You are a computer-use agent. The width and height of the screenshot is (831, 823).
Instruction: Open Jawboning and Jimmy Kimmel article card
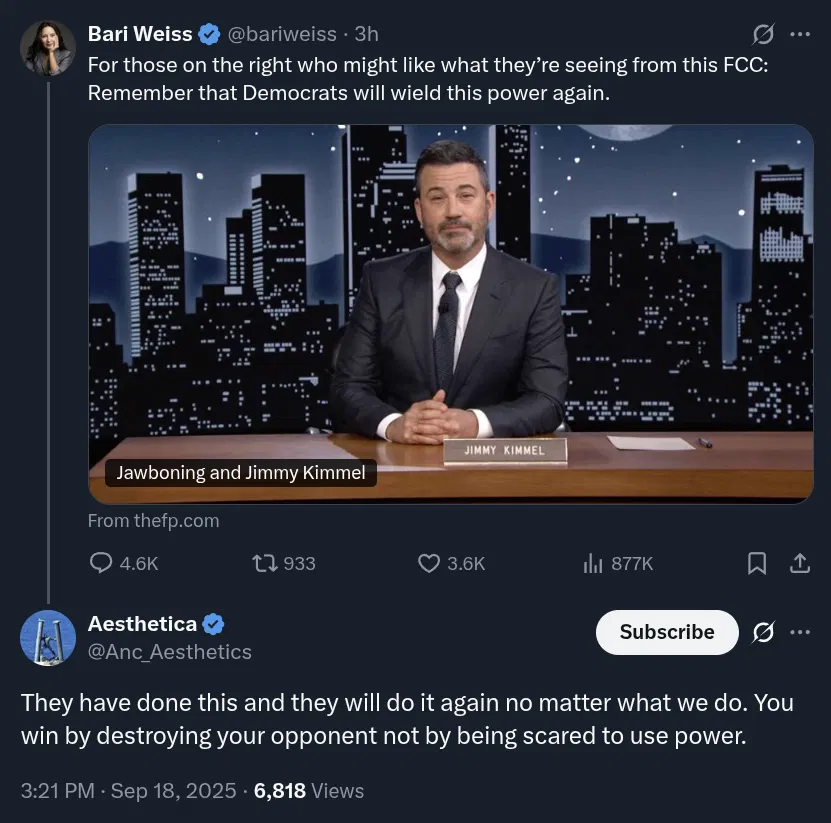click(450, 314)
